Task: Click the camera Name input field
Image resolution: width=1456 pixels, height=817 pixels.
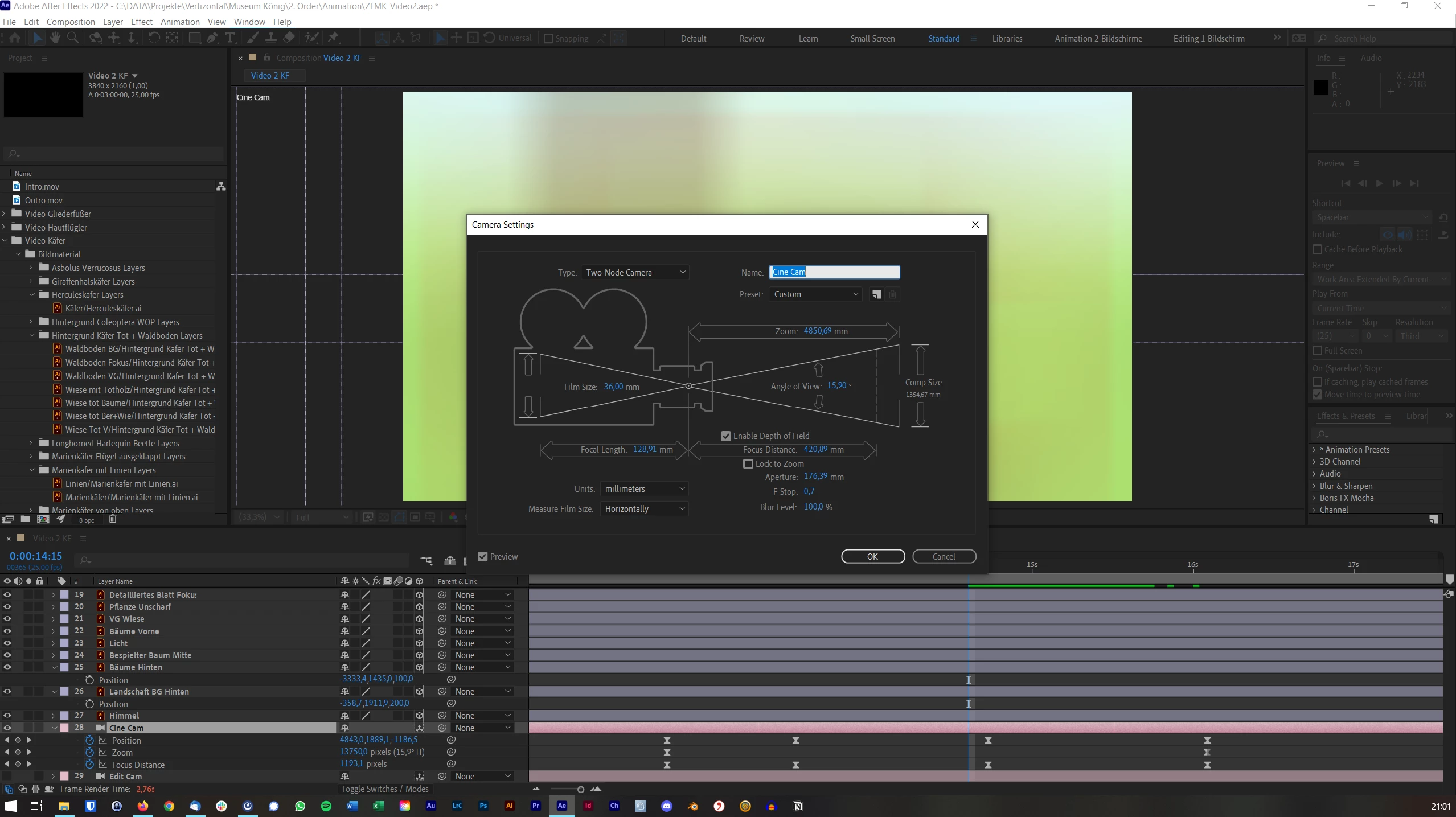Action: (834, 272)
